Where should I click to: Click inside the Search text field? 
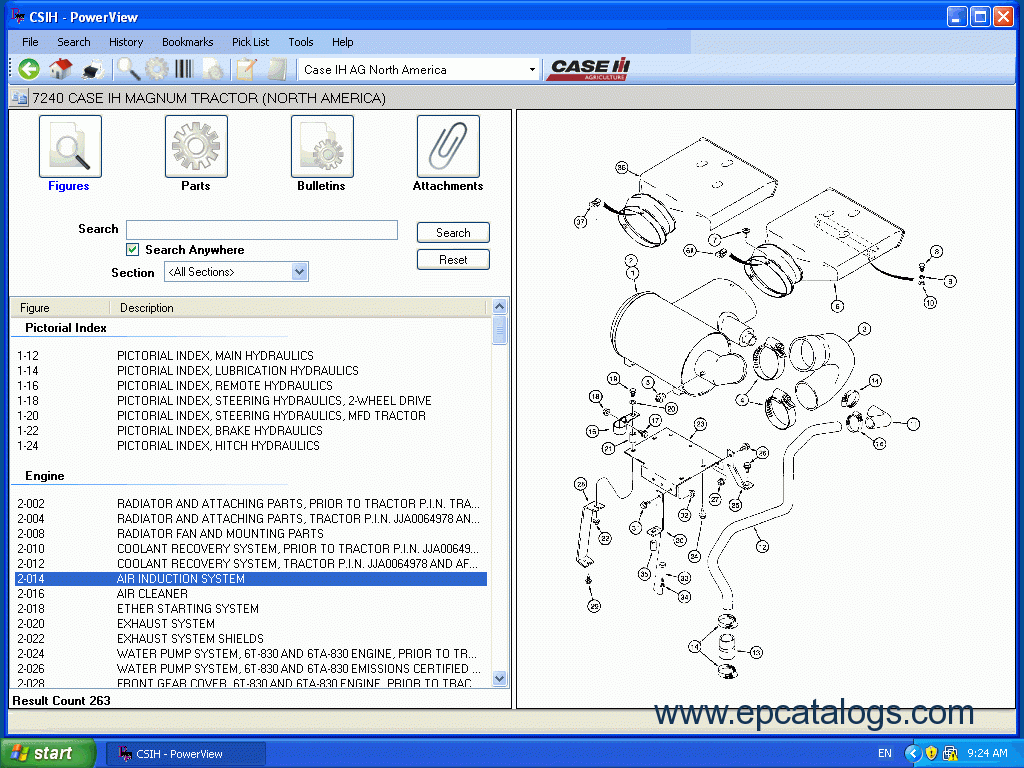[x=261, y=230]
